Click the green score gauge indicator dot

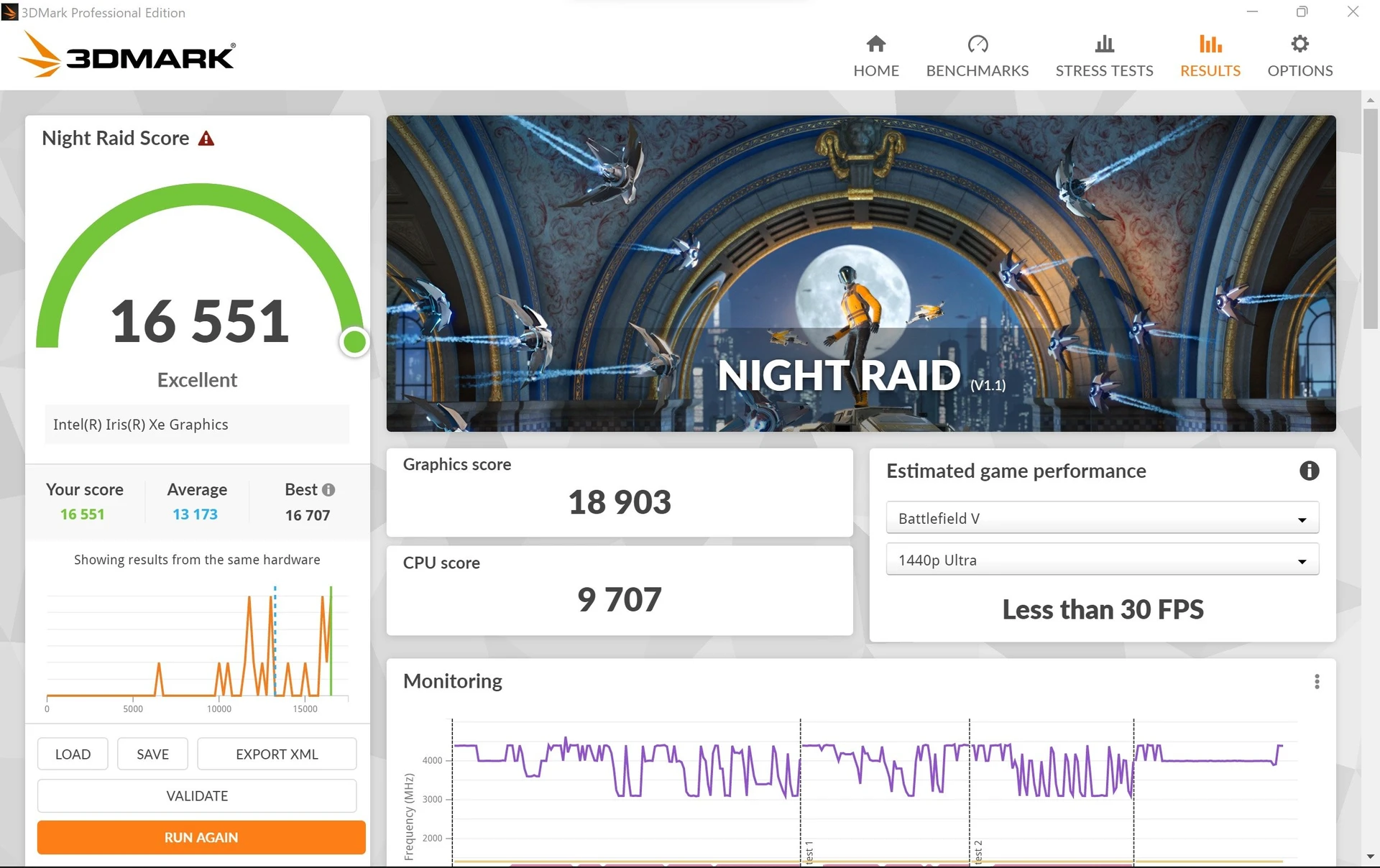tap(354, 342)
